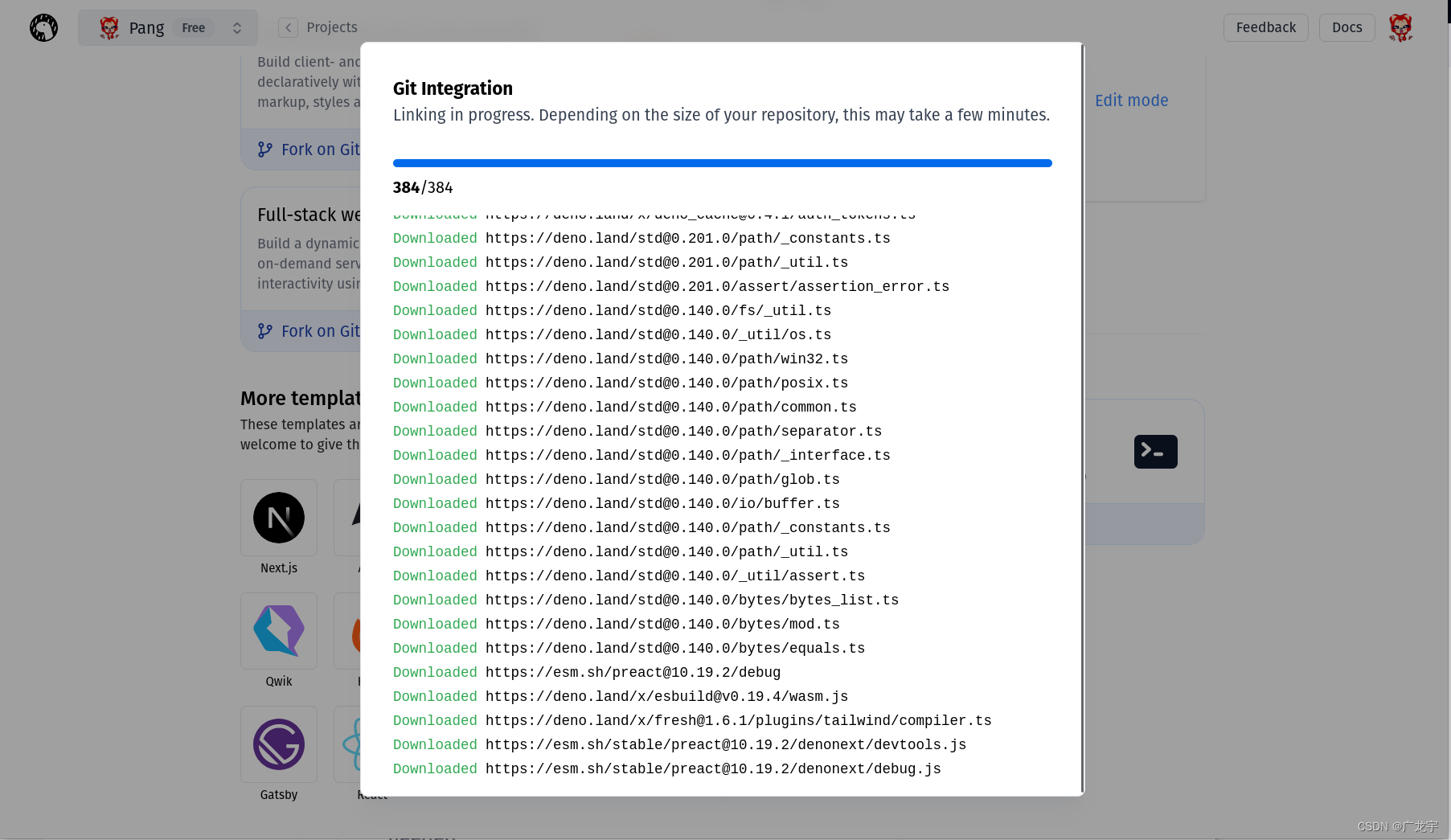Go back using the Projects chevron
1451x840 pixels.
point(288,27)
